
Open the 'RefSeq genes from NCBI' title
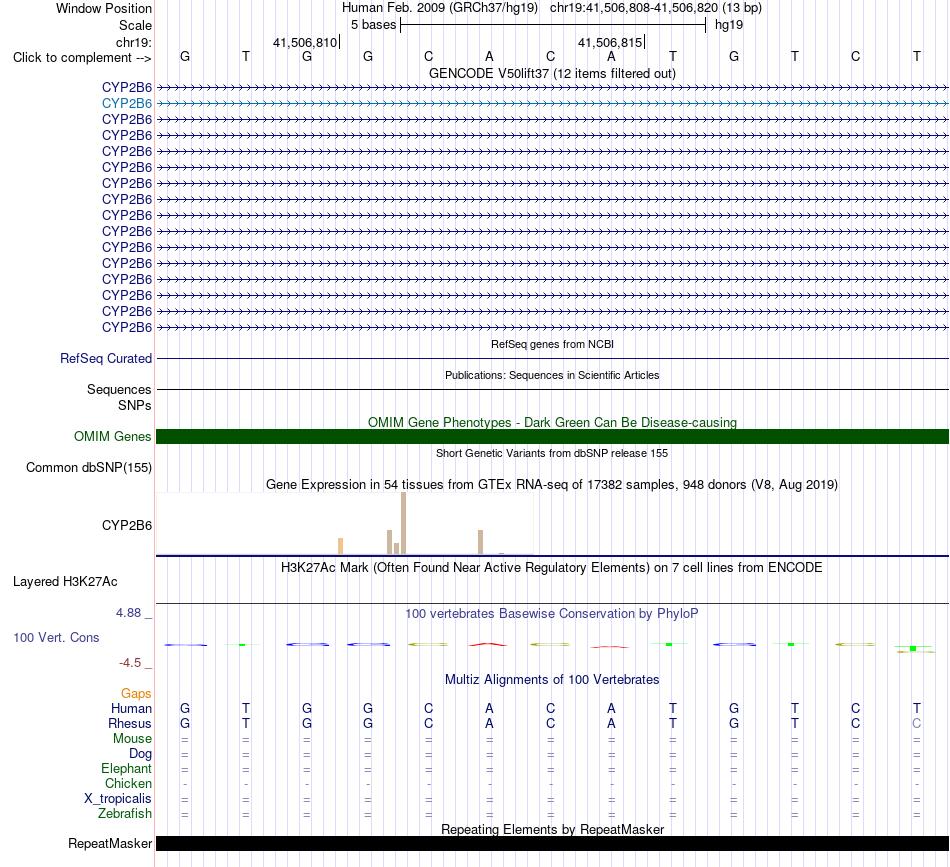click(x=552, y=344)
